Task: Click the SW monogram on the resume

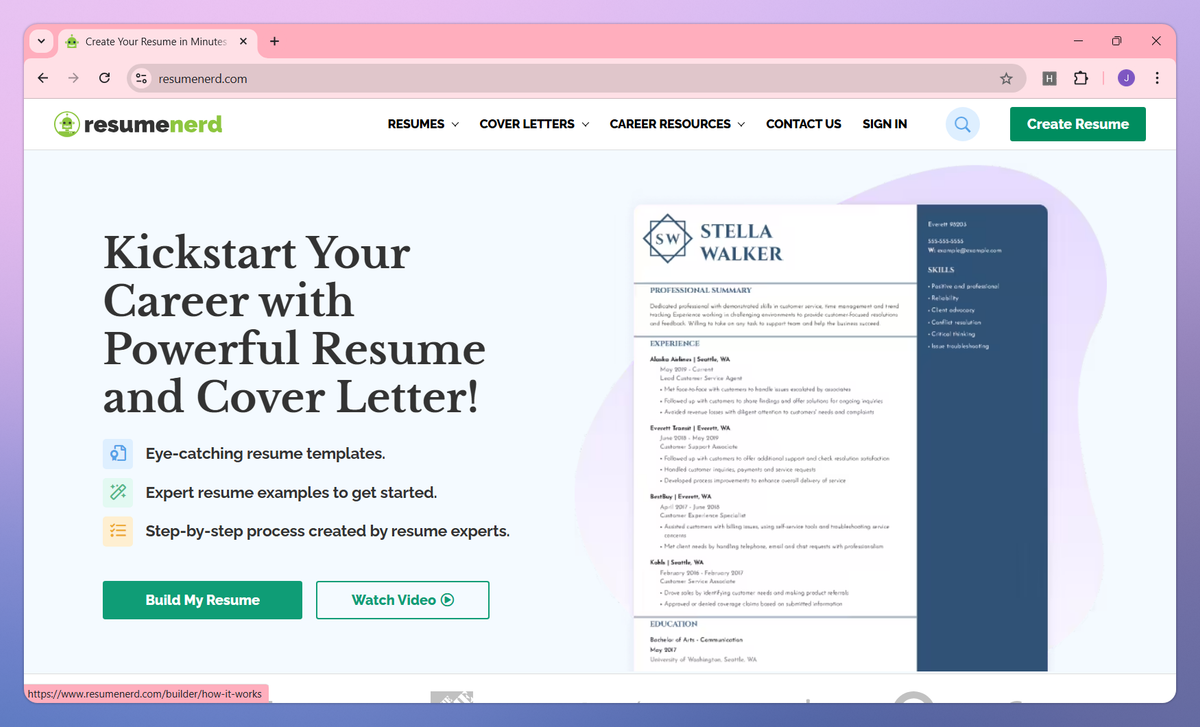Action: click(667, 238)
